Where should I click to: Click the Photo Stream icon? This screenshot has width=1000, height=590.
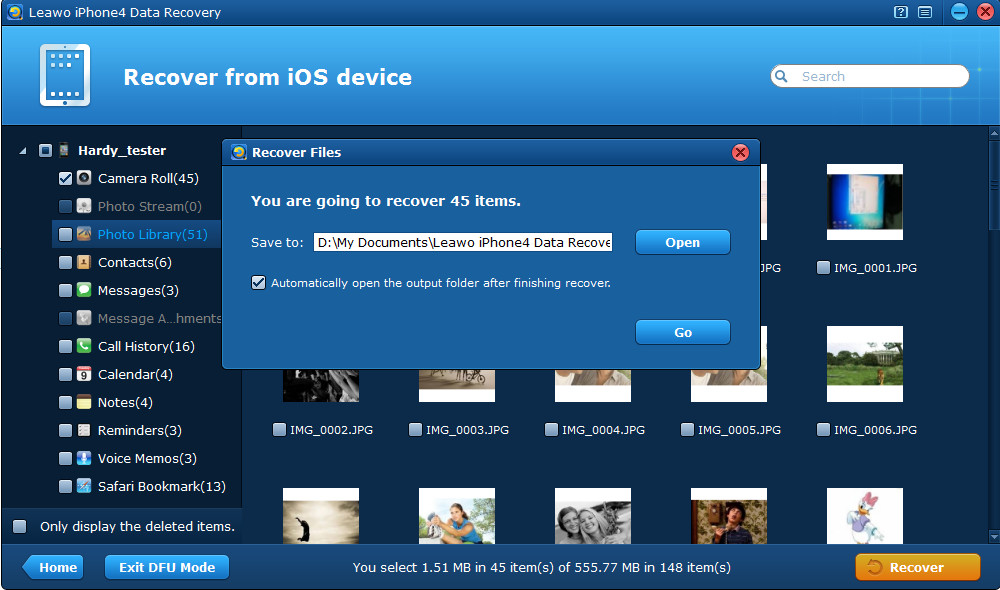[x=84, y=206]
